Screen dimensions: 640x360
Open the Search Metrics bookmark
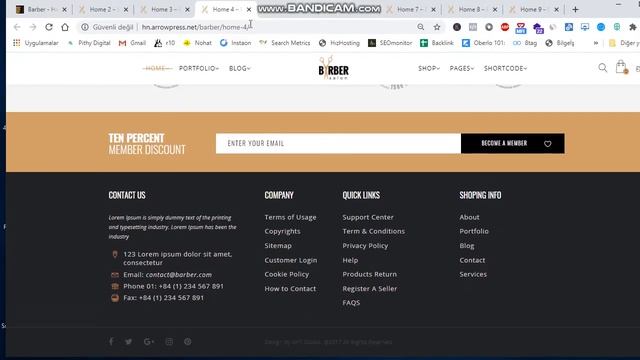(285, 43)
